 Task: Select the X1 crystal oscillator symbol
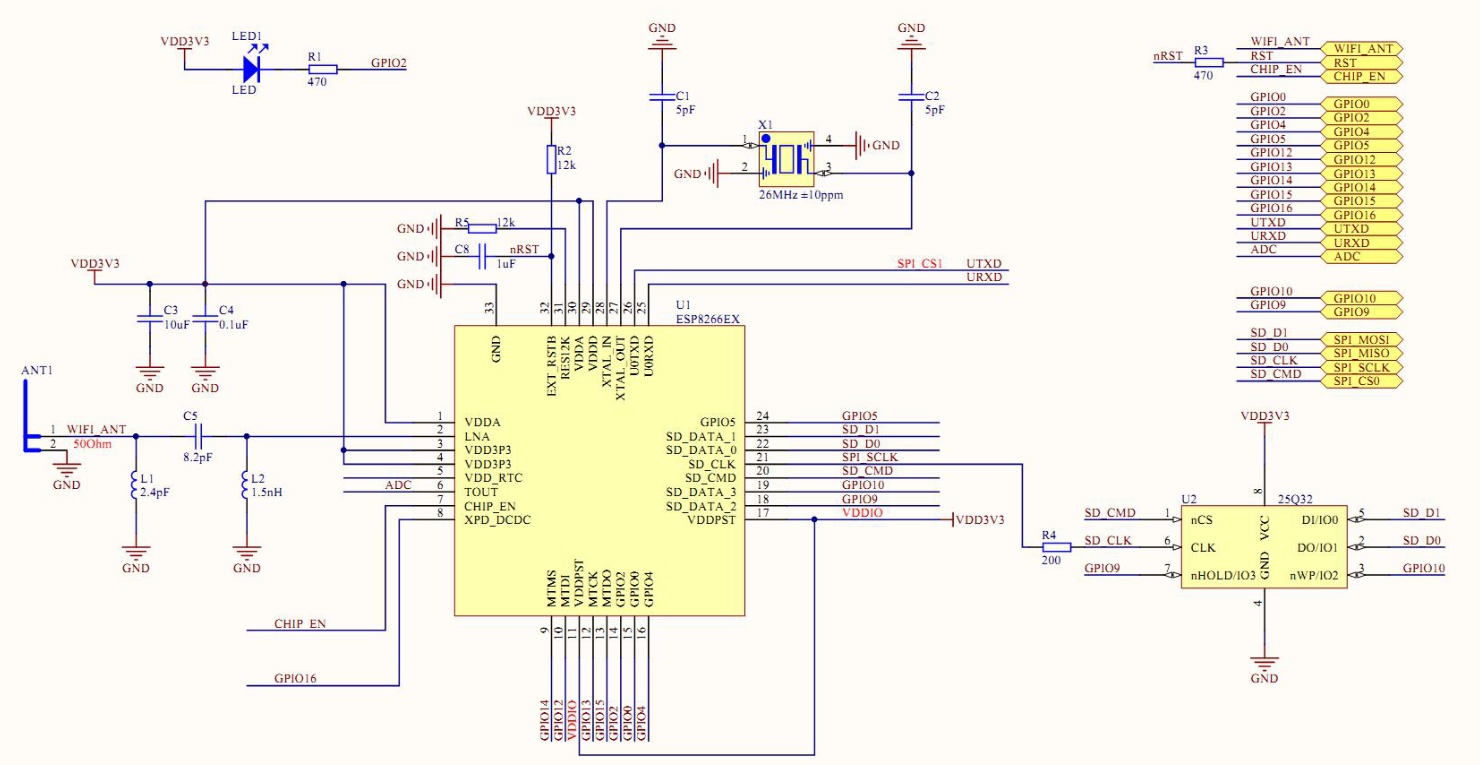point(786,158)
